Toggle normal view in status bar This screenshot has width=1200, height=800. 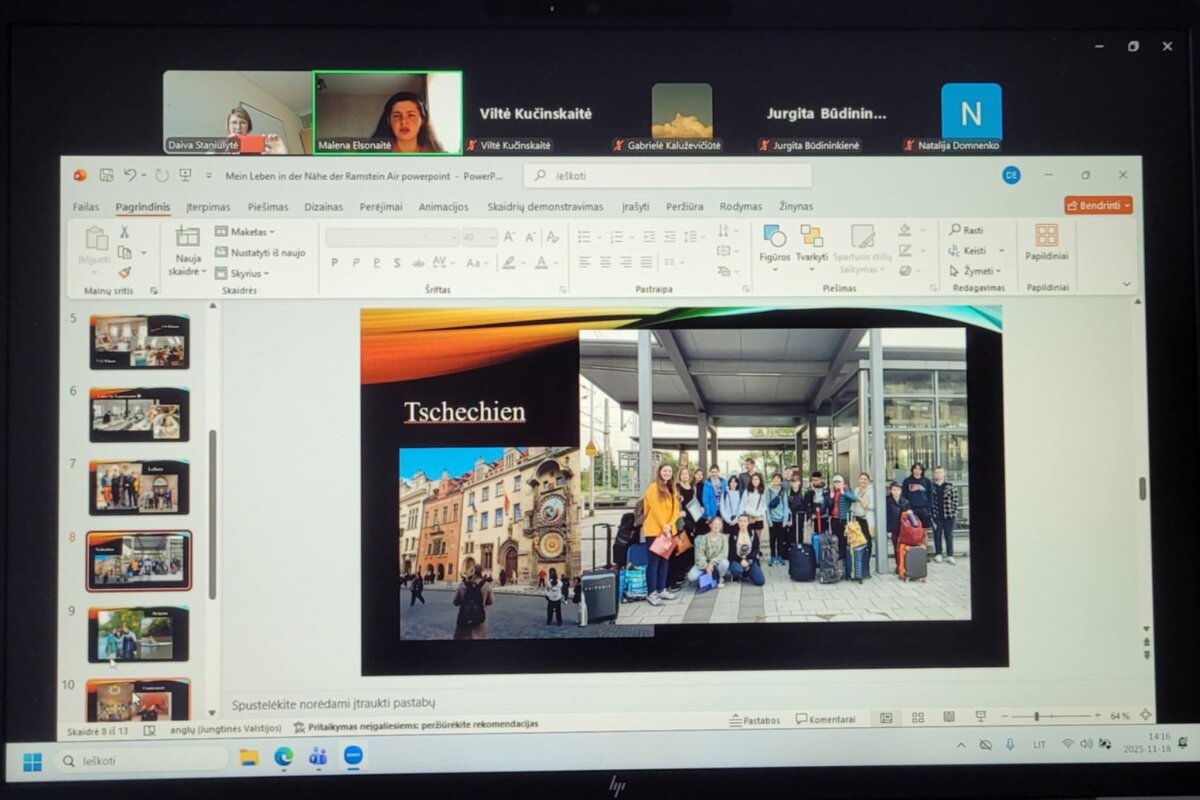886,717
